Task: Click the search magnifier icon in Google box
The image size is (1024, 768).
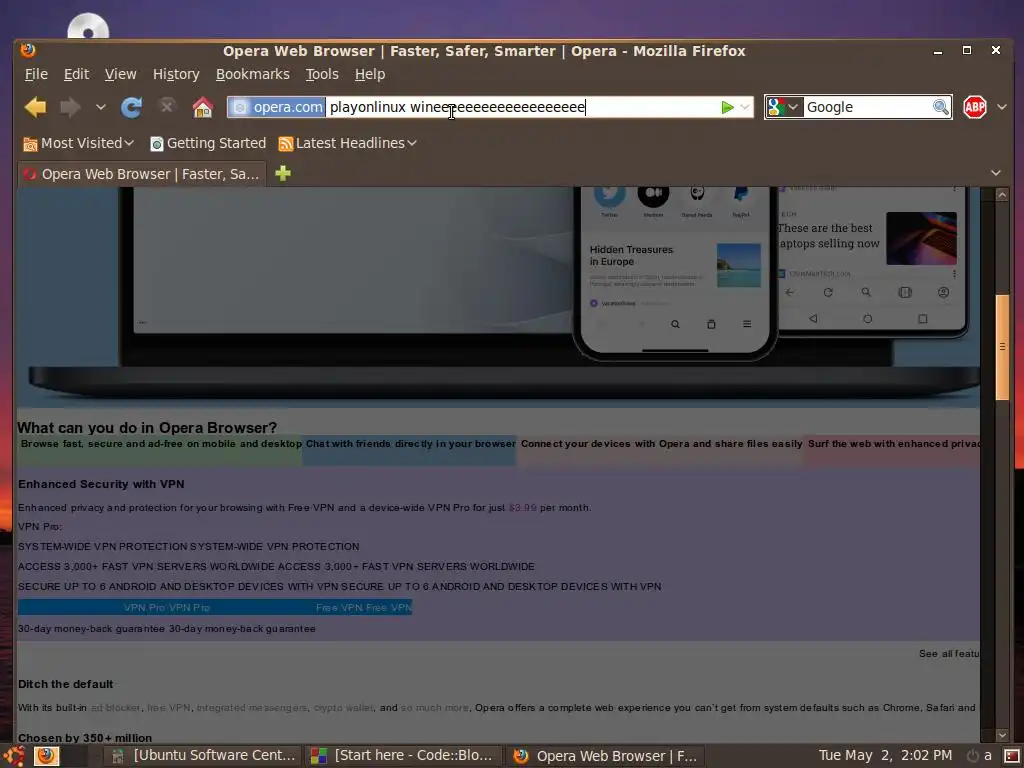Action: [940, 107]
